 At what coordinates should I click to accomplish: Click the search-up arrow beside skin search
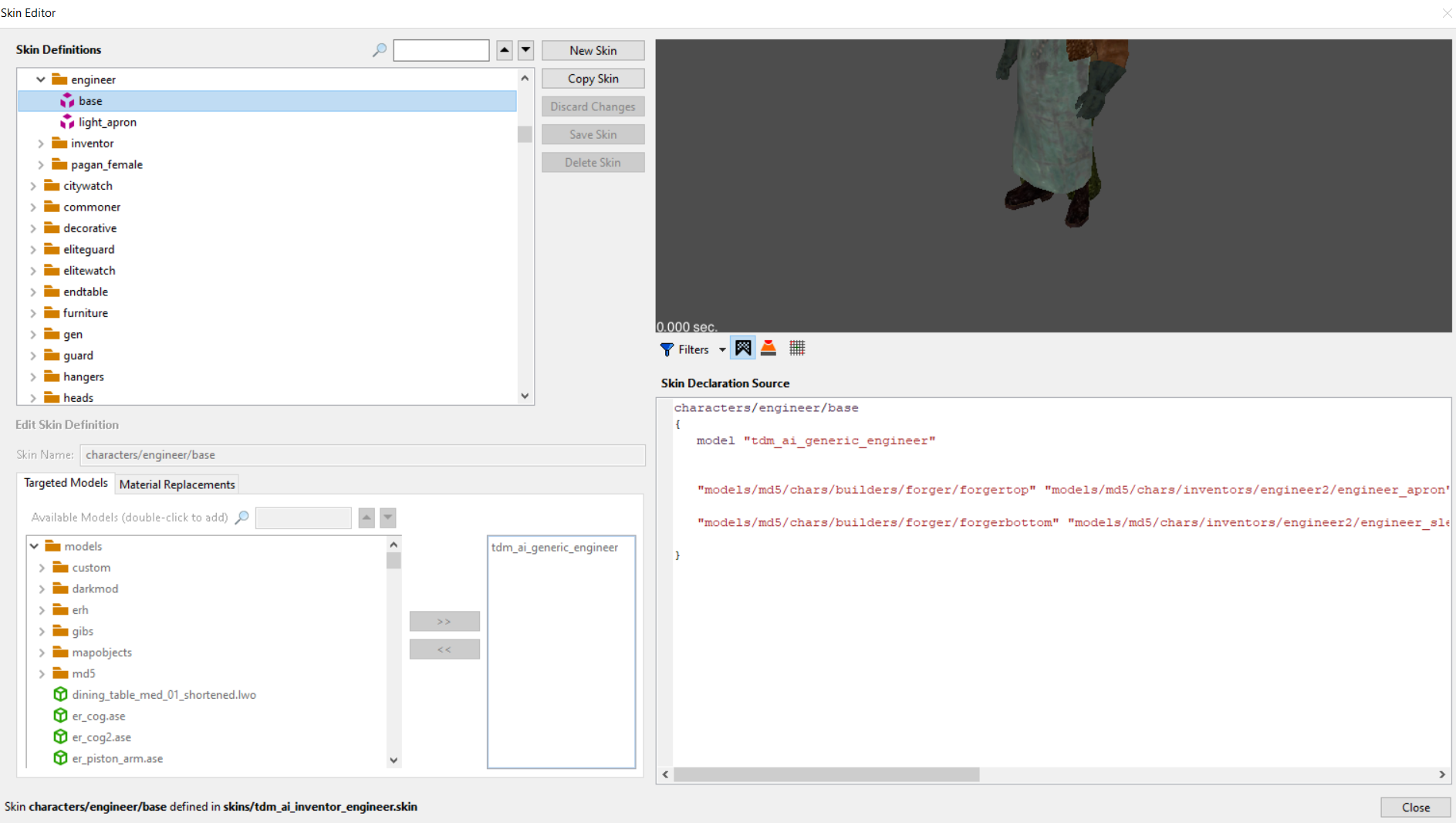(x=504, y=50)
